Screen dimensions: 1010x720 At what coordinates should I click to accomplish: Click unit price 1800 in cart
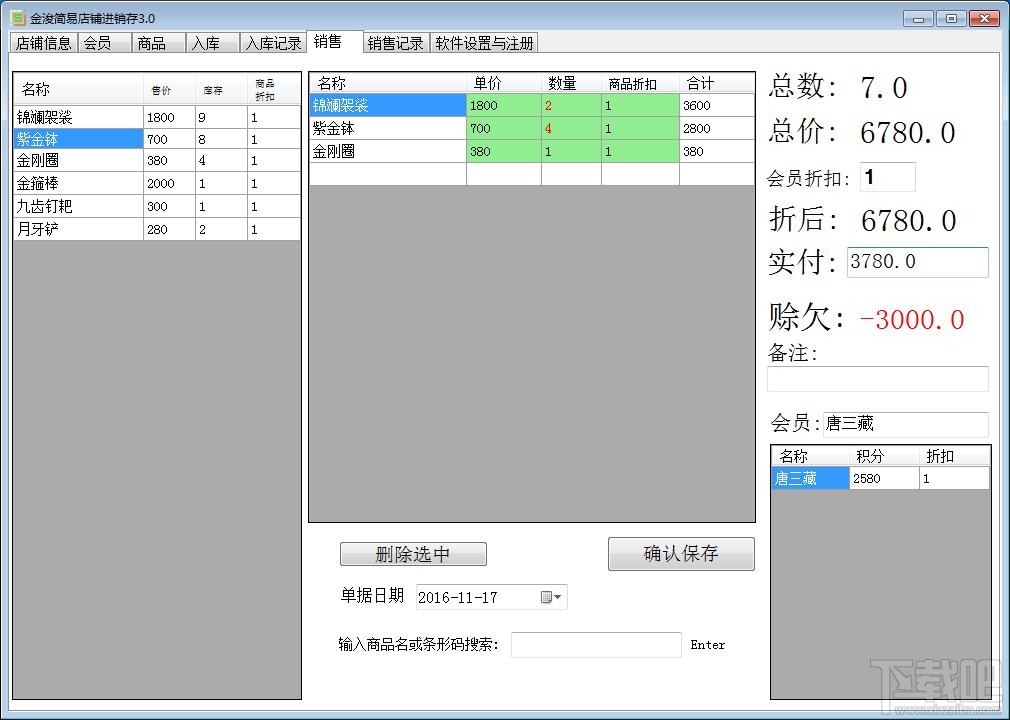coord(504,106)
